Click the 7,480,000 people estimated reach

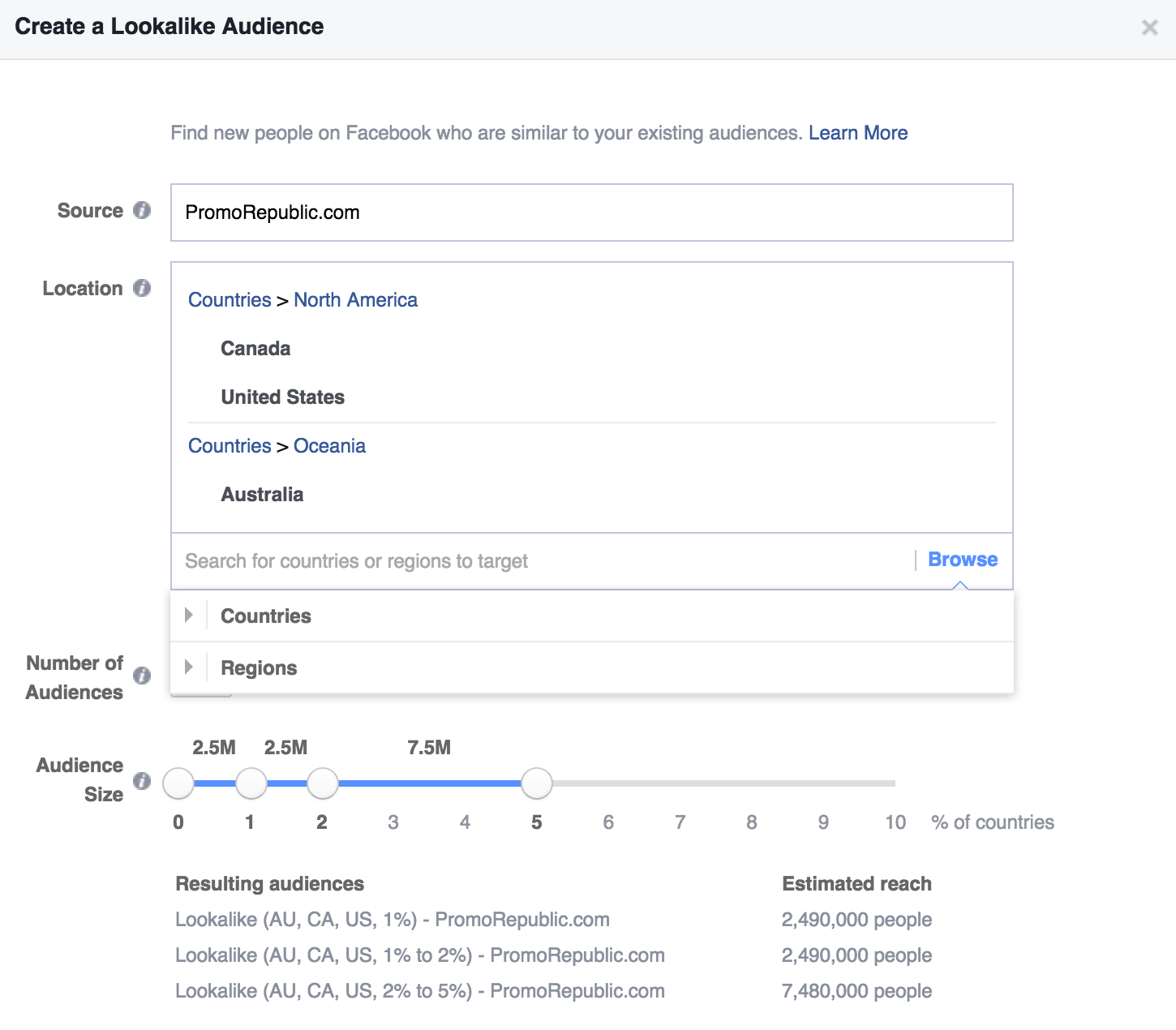click(x=856, y=991)
